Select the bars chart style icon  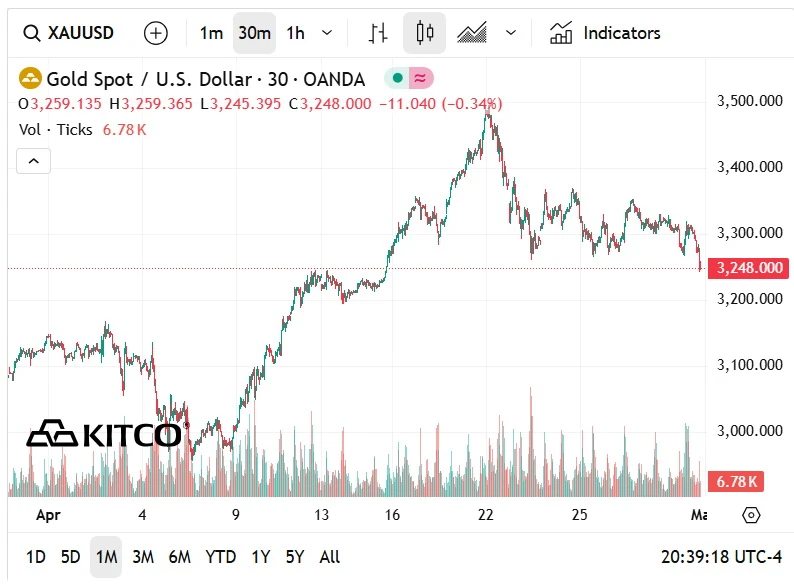pyautogui.click(x=378, y=33)
